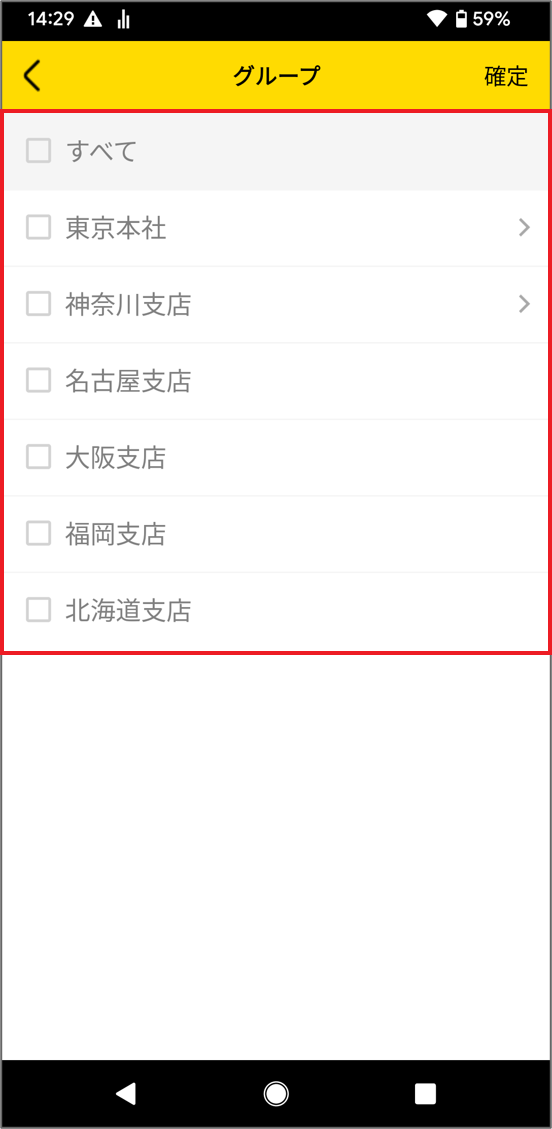The image size is (552, 1129).
Task: Tap the warning triangle status icon
Action: point(93,19)
